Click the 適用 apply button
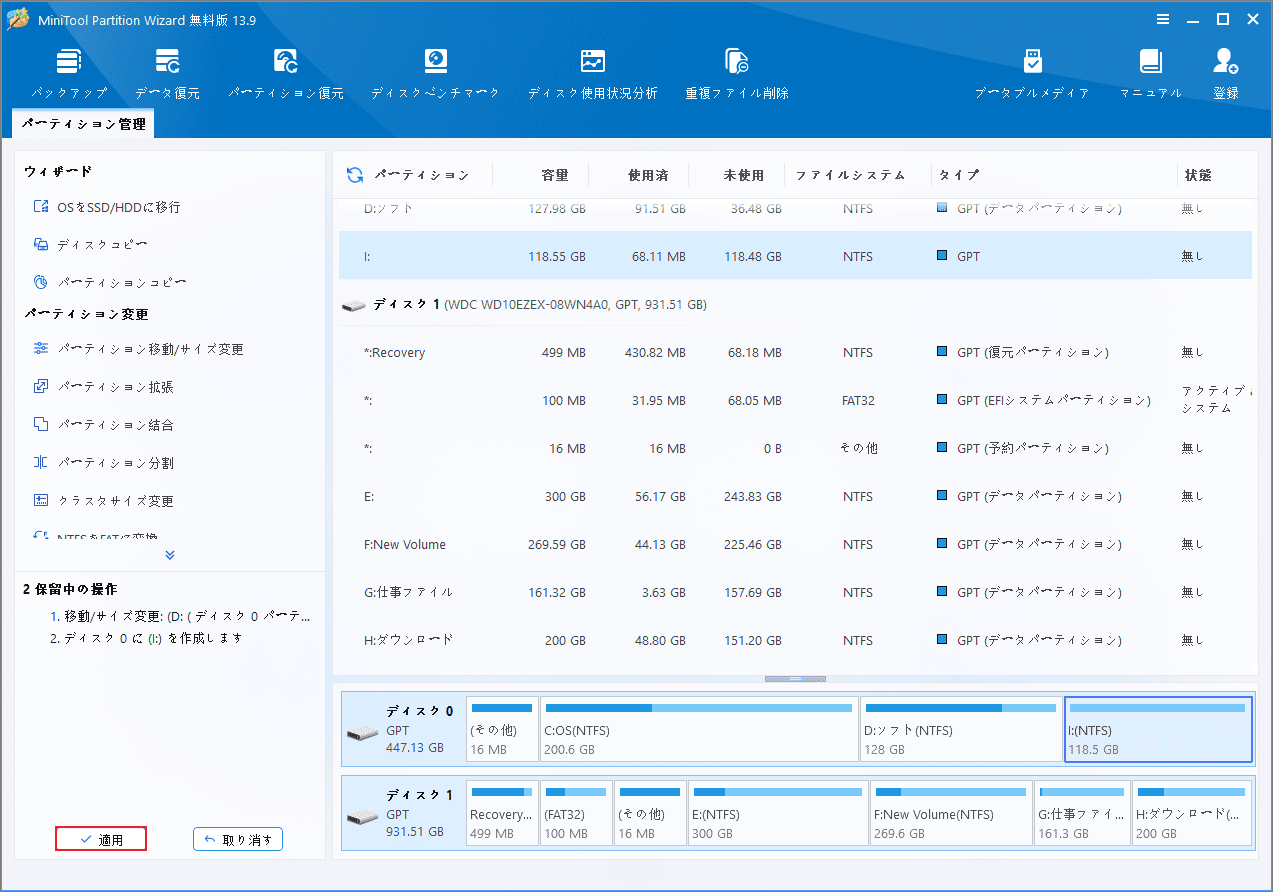 coord(101,840)
